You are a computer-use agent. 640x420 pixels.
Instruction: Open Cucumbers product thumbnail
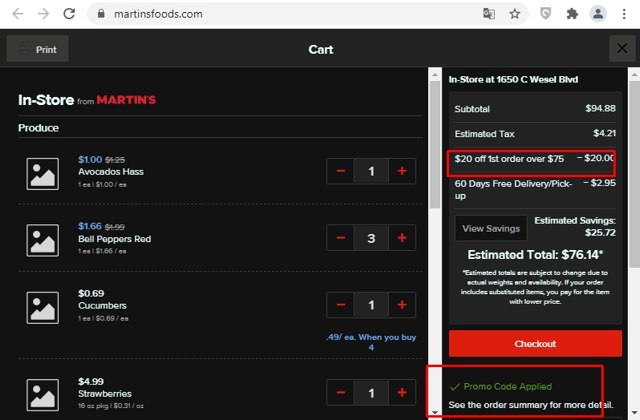pos(43,308)
